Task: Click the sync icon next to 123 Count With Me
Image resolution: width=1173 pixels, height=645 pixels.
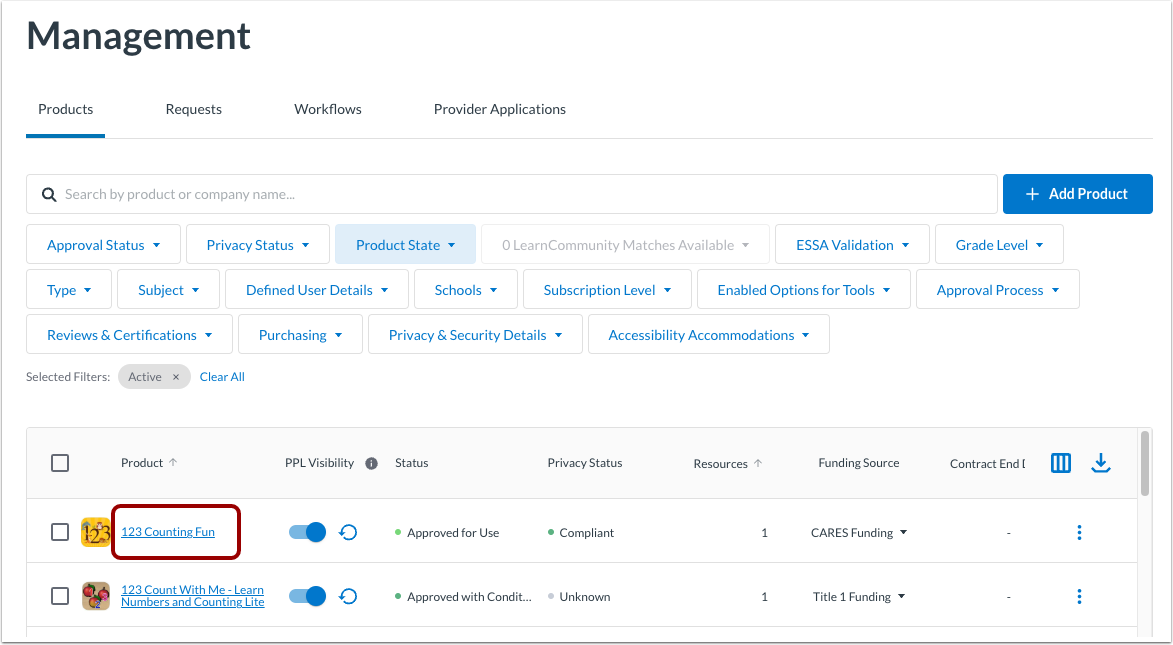Action: (x=348, y=596)
